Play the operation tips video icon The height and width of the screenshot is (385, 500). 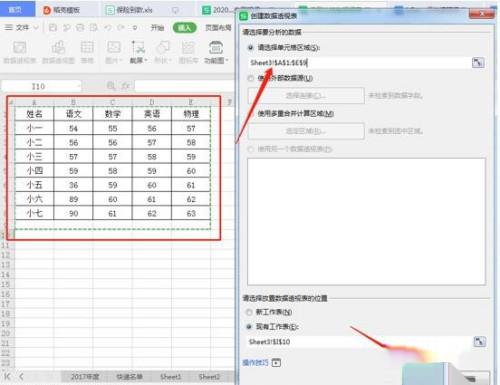tap(276, 363)
